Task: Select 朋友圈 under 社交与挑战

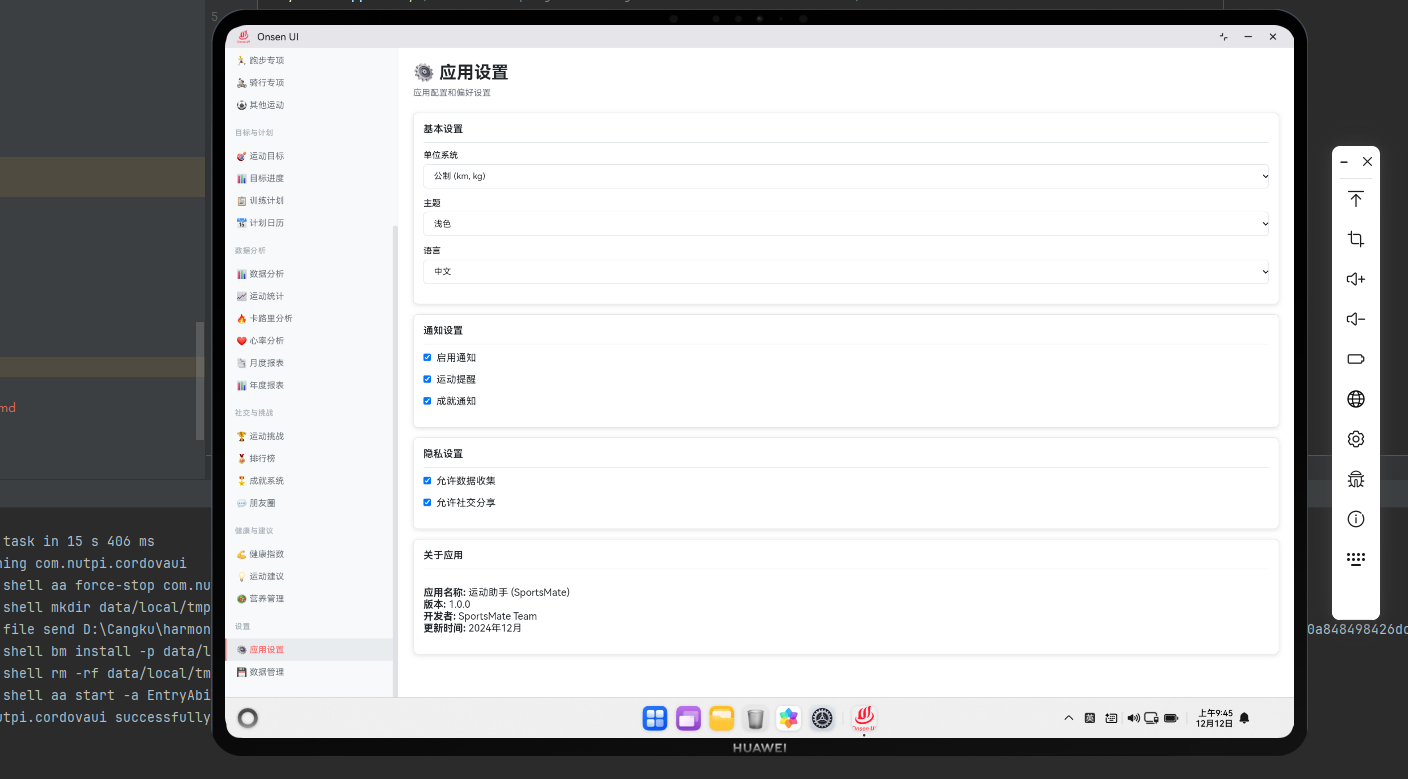Action: 261,503
